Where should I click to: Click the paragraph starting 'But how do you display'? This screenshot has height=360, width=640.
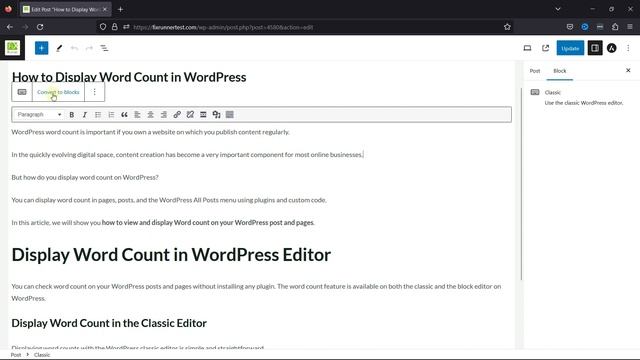point(85,177)
